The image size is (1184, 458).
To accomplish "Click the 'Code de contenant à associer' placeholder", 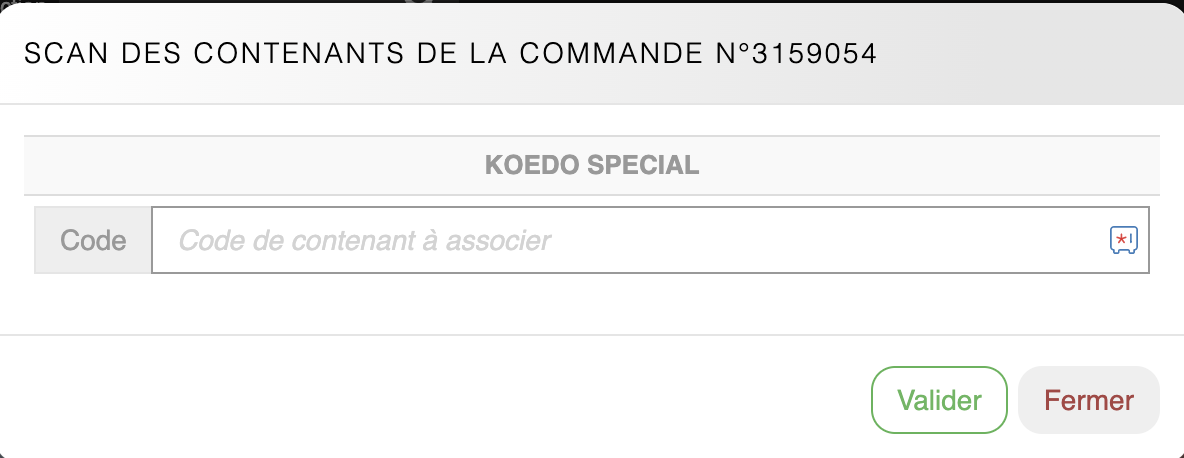I will (x=365, y=240).
